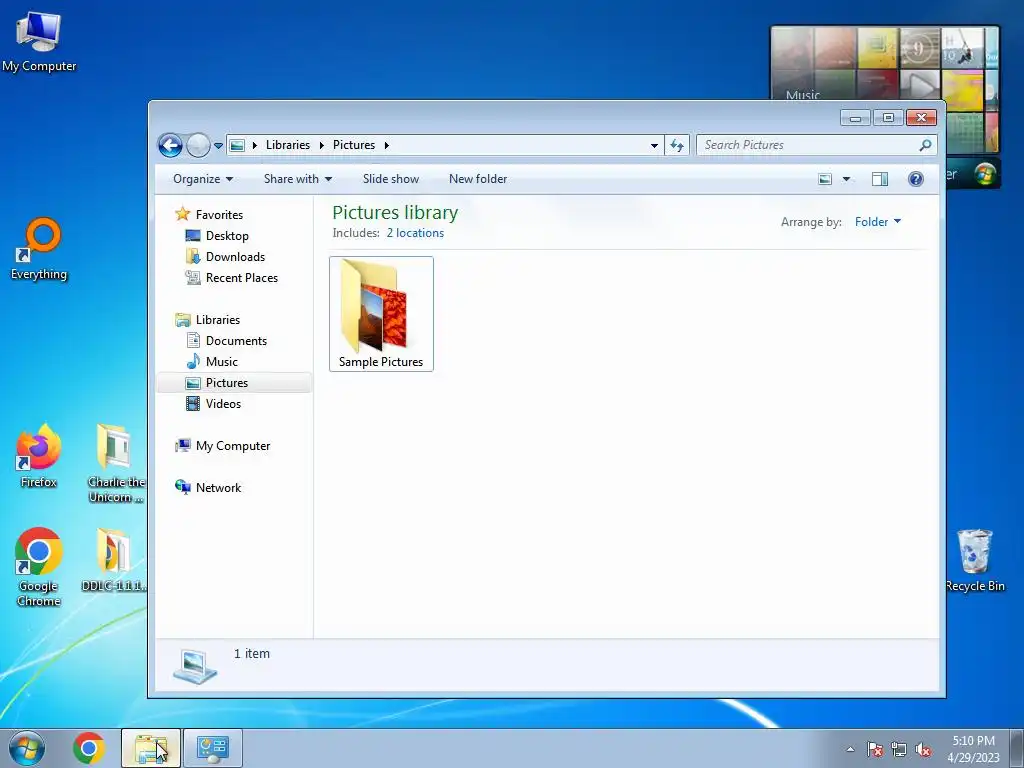Screen dimensions: 1024x768
Task: Click the Libraries breadcrumb in address bar
Action: point(287,145)
